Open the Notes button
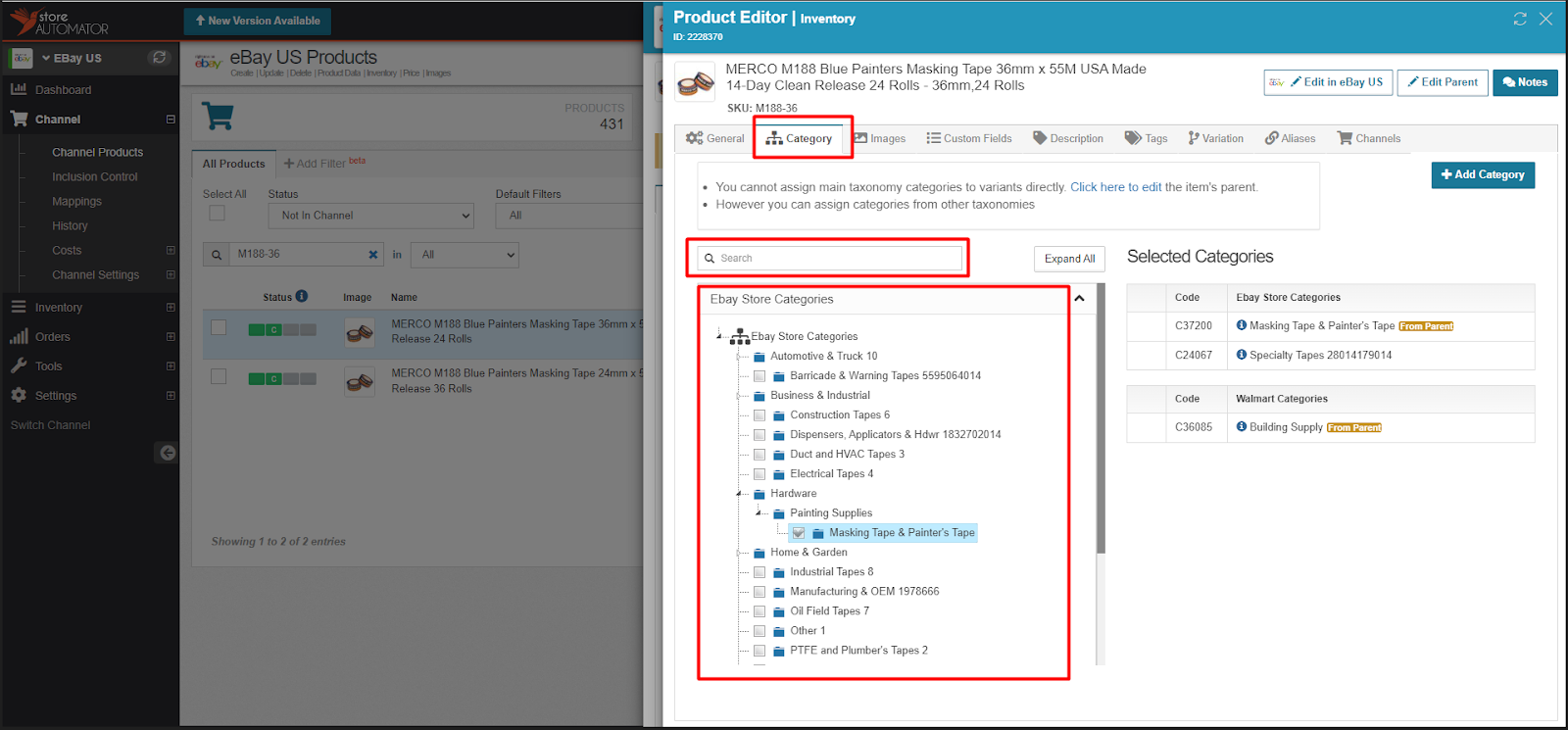 pyautogui.click(x=1525, y=82)
